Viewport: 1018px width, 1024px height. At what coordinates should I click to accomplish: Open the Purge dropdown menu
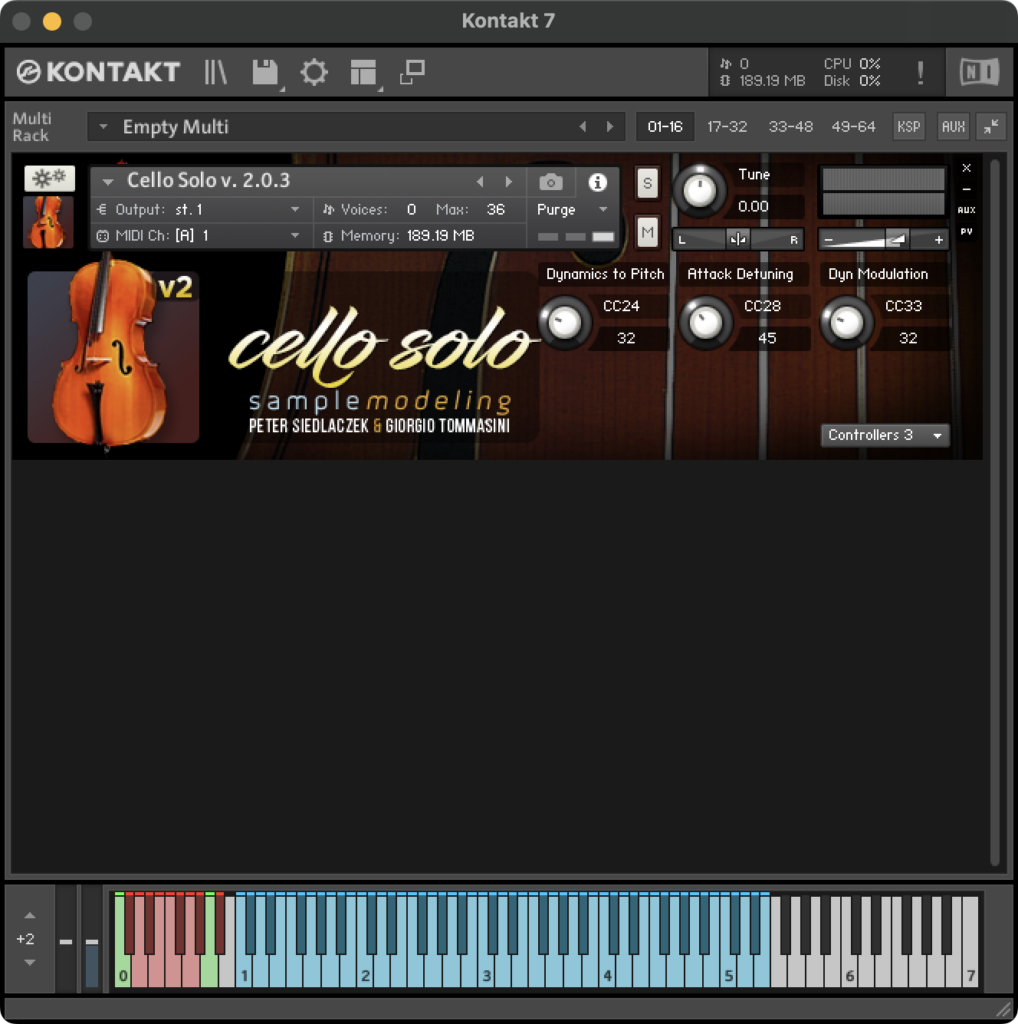coord(573,210)
